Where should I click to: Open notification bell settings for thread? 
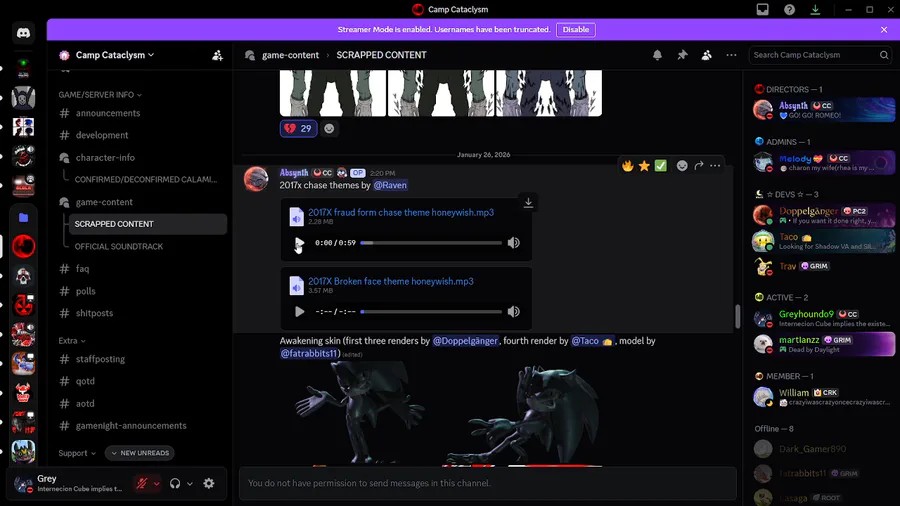point(657,55)
